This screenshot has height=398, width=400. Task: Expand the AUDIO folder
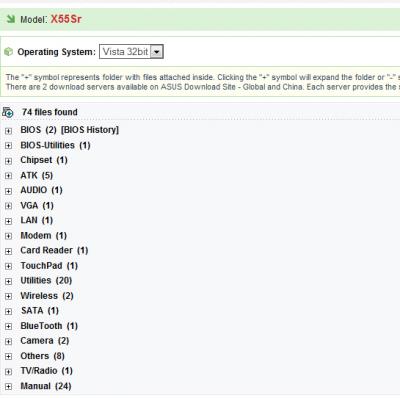pos(8,191)
